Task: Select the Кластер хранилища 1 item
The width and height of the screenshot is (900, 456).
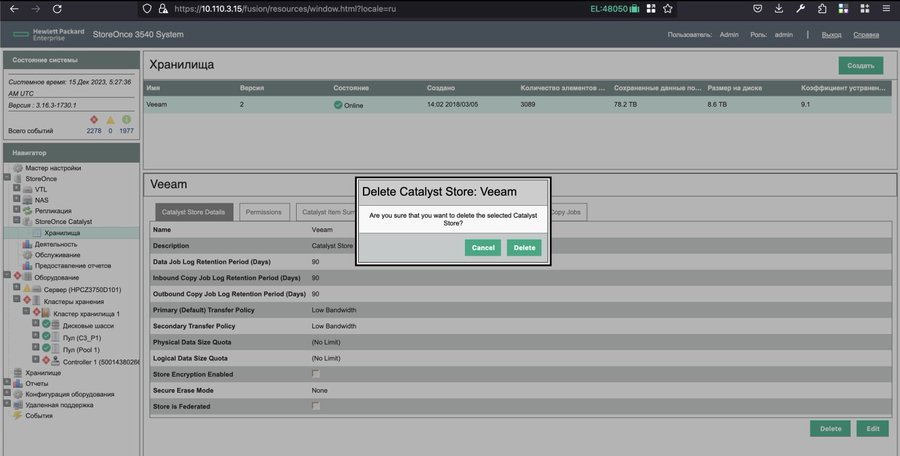Action: 86,314
